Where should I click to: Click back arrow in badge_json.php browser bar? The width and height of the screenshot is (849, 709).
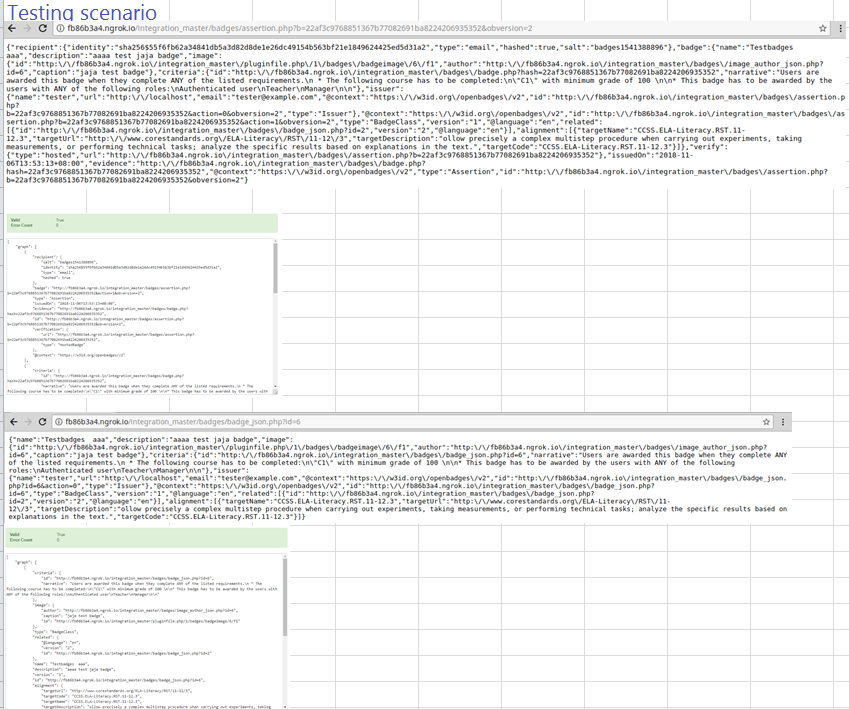(14, 421)
